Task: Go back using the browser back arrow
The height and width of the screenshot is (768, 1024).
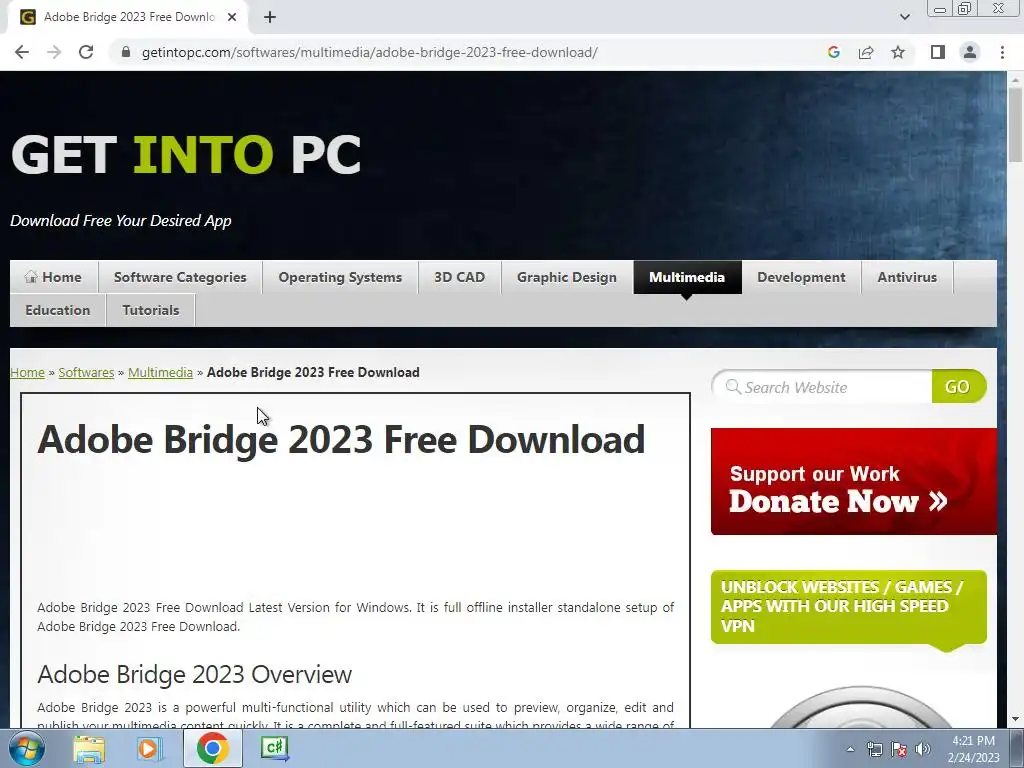Action: (x=22, y=52)
